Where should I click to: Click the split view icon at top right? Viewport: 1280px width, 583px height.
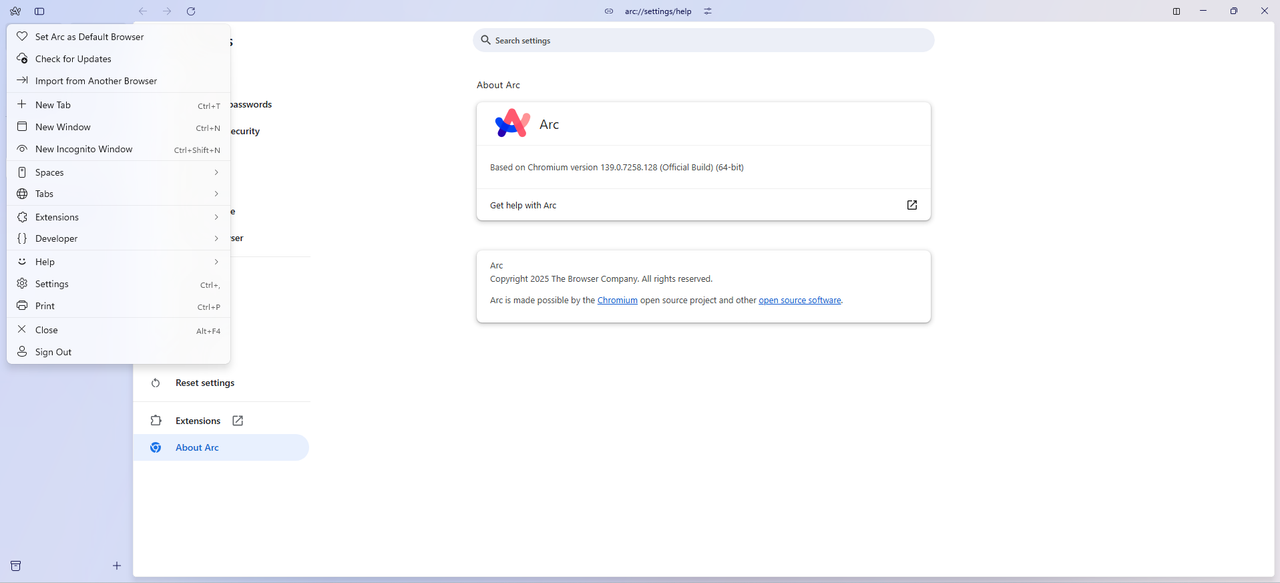pyautogui.click(x=1176, y=11)
